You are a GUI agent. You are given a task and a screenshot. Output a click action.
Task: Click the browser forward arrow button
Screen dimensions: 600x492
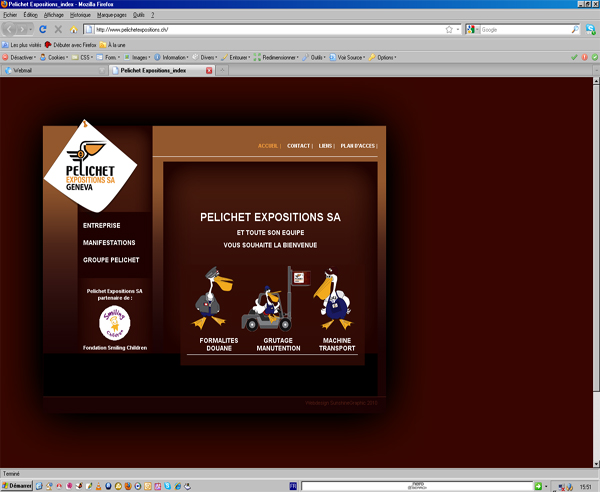[22, 29]
